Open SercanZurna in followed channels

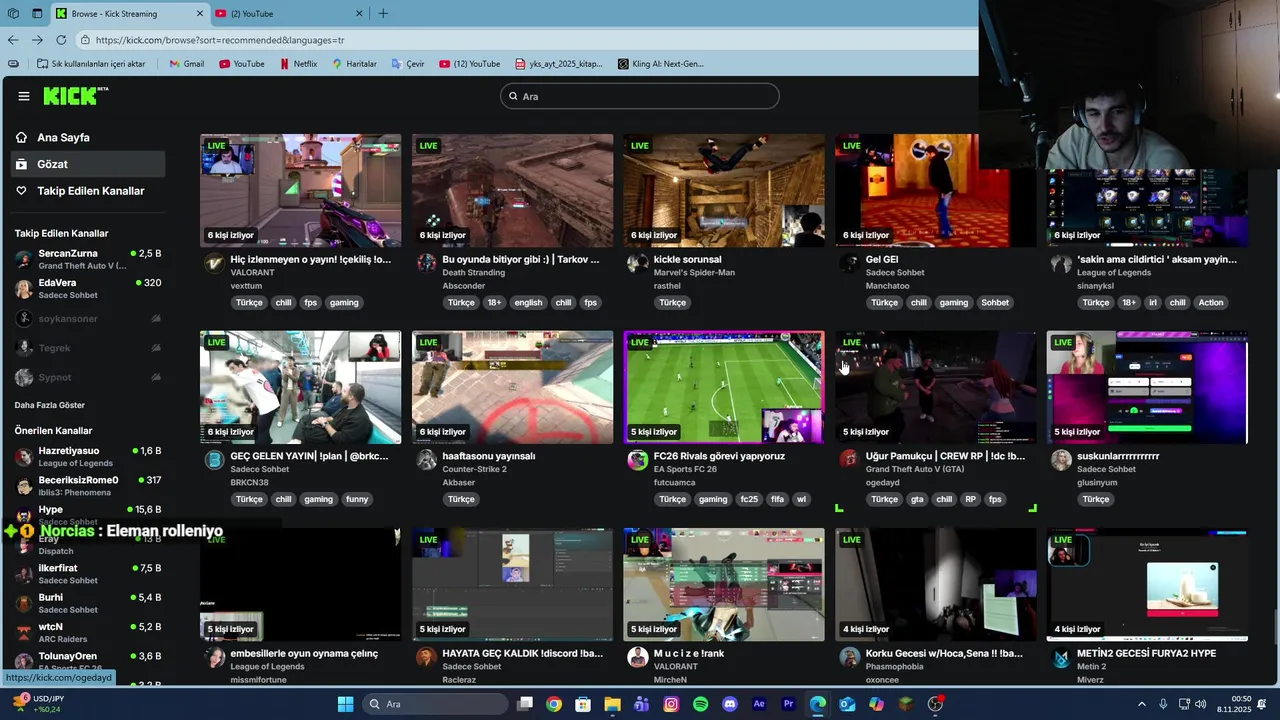coord(88,260)
